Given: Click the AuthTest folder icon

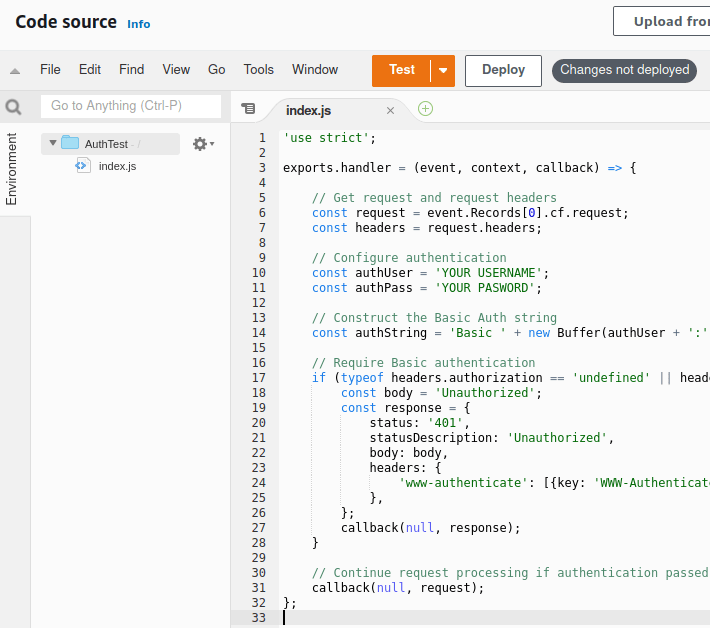Looking at the screenshot, I should click(70, 143).
